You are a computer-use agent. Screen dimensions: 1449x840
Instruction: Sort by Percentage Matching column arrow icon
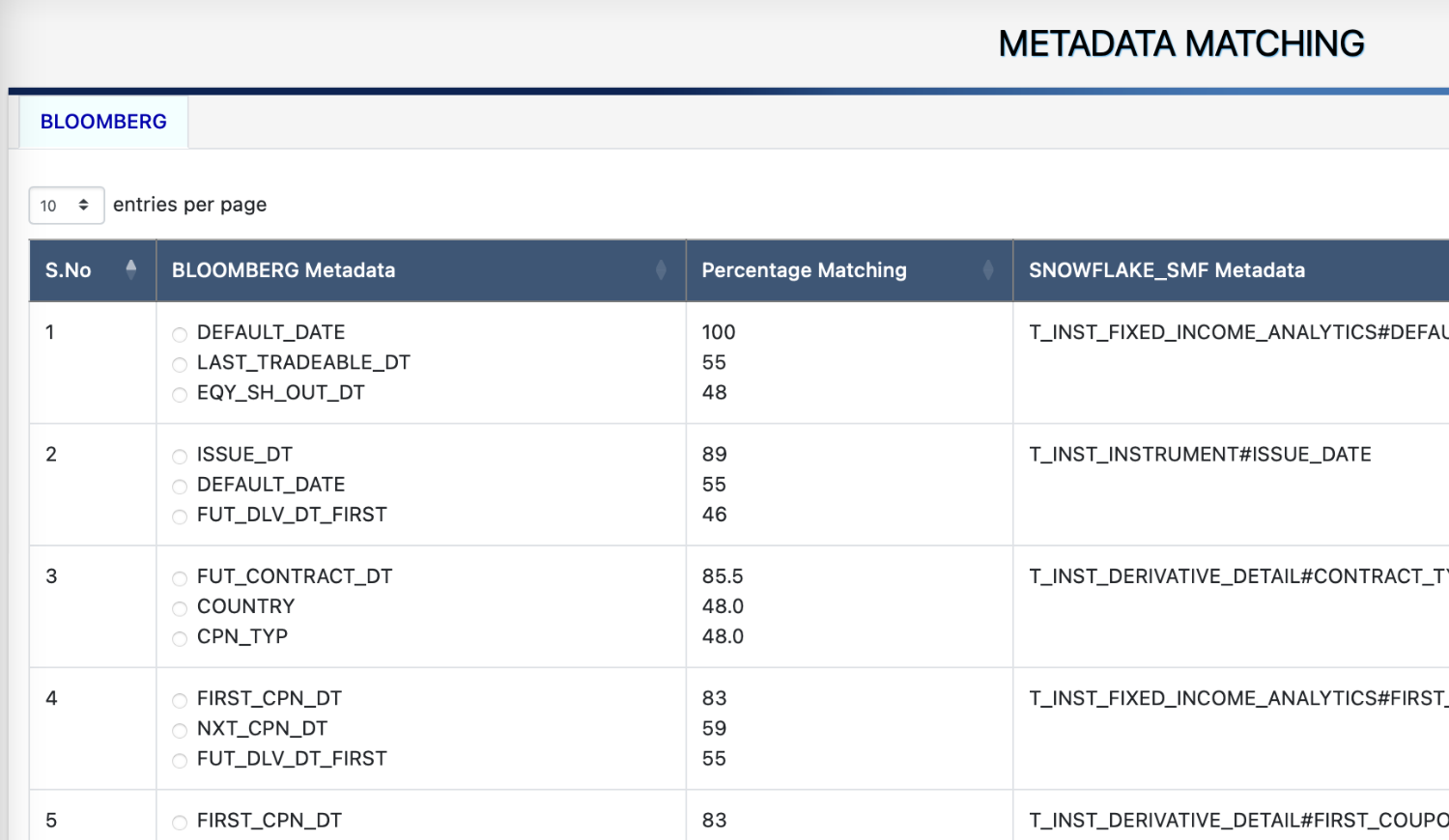988,269
